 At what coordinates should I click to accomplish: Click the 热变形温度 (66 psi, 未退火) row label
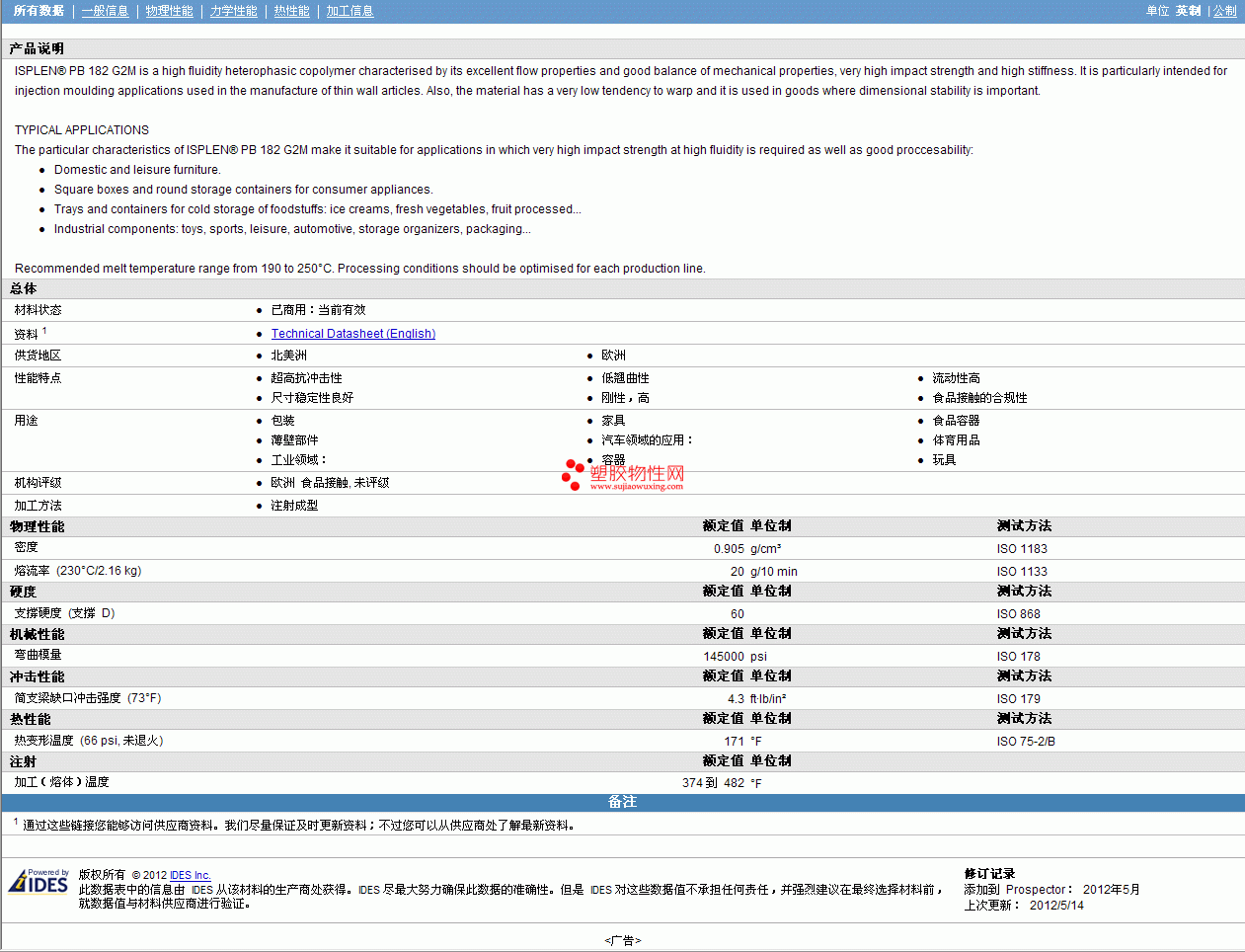click(89, 741)
